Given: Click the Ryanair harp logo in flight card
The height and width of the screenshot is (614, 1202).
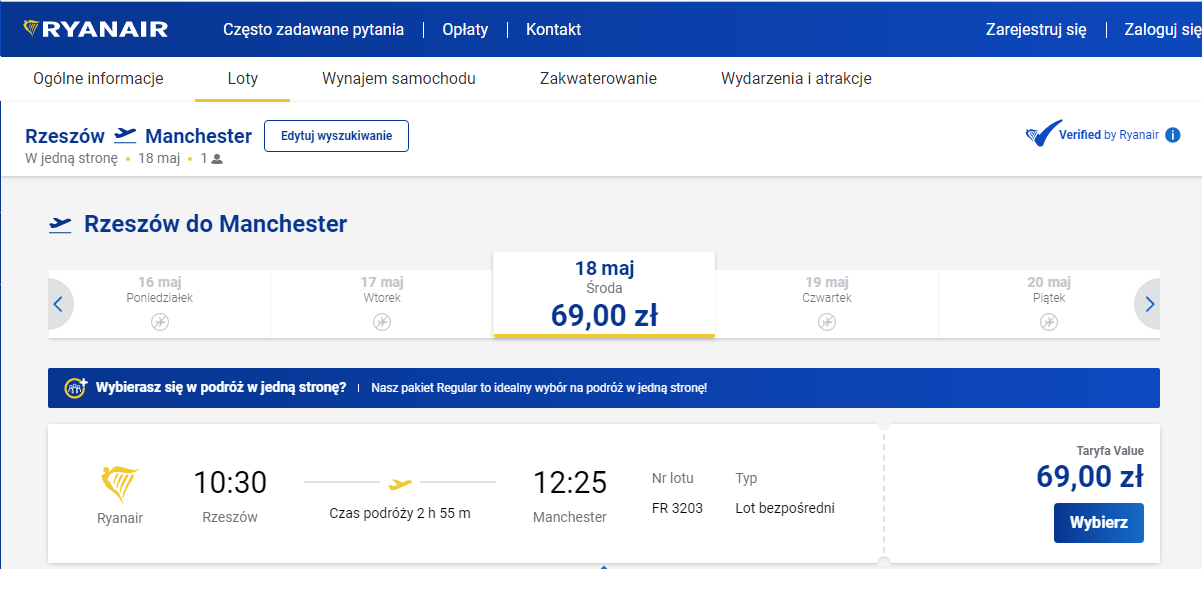Looking at the screenshot, I should [x=120, y=485].
